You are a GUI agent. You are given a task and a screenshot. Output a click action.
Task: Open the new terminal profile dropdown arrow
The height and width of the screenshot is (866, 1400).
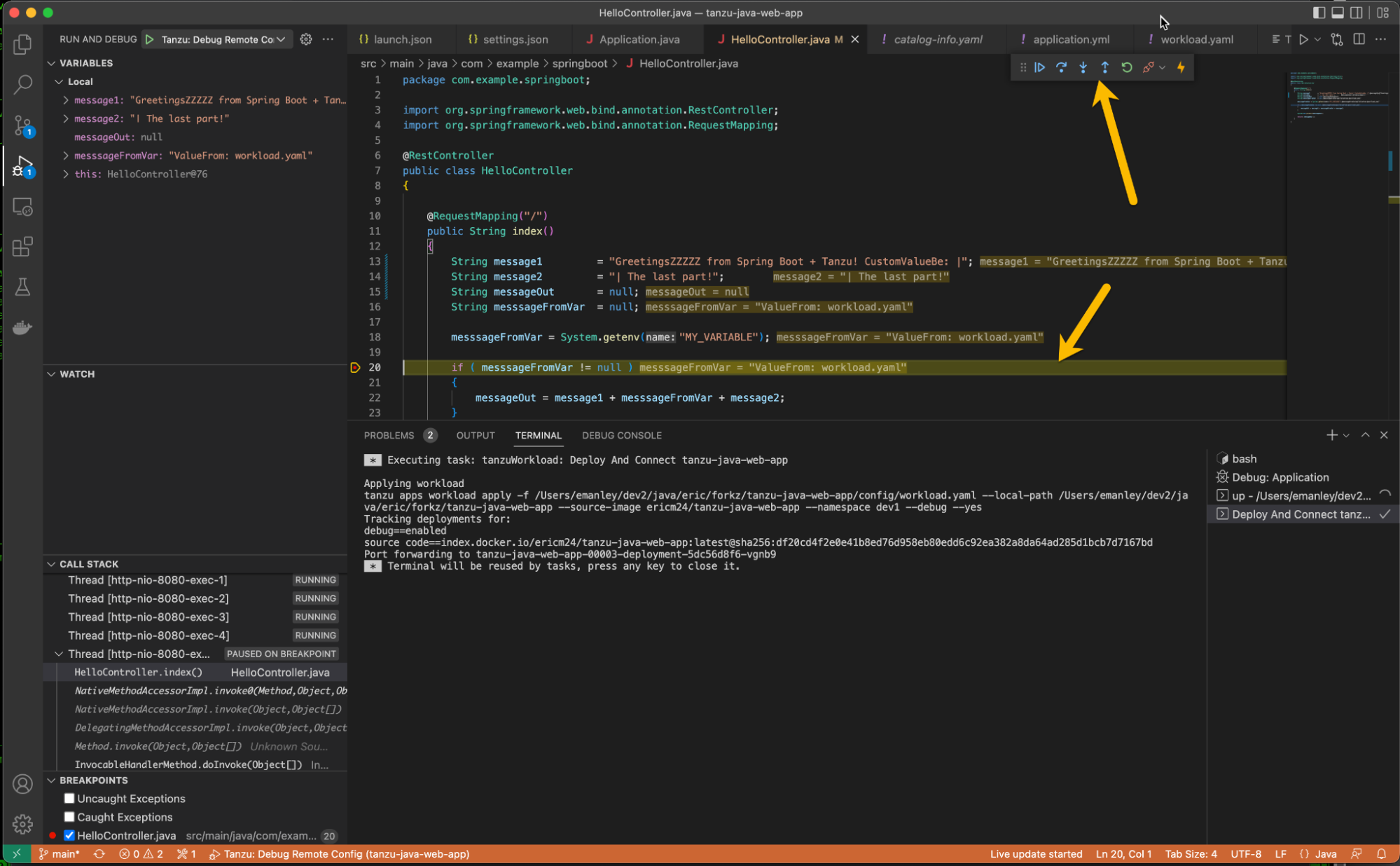click(1346, 435)
